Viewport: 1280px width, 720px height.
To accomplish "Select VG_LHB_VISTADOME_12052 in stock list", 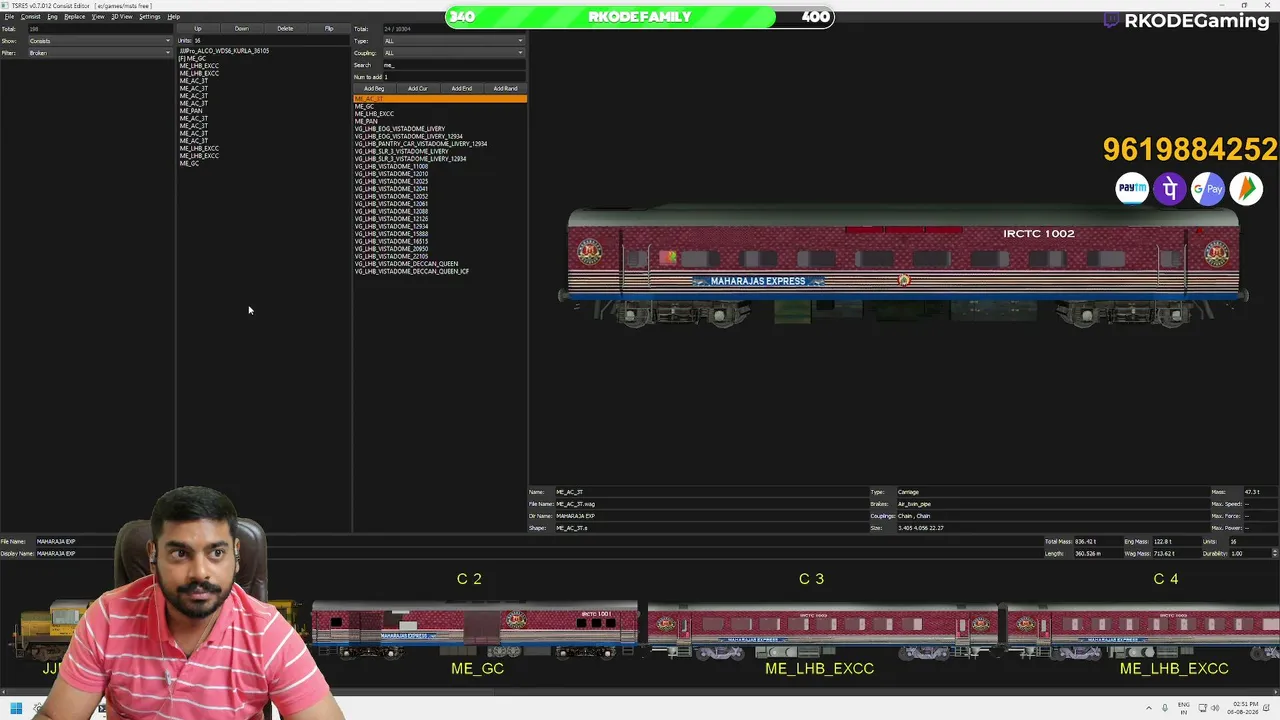I will 391,197.
